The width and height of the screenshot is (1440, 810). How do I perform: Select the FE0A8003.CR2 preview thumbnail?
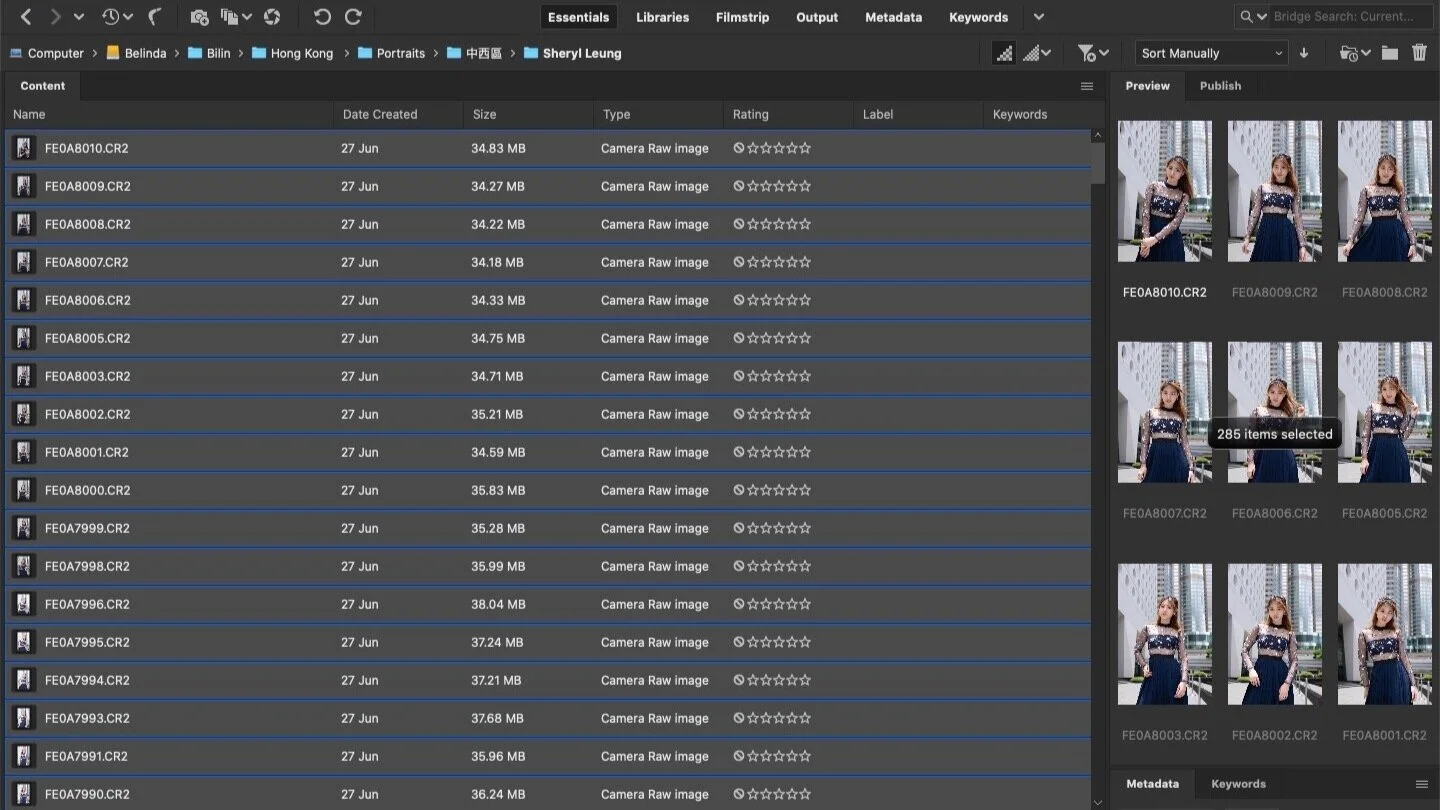[1165, 634]
